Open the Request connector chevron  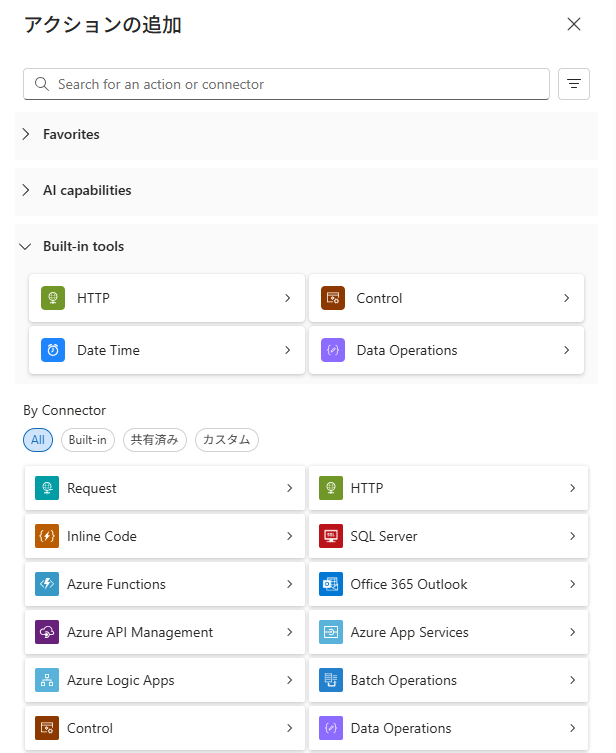pyautogui.click(x=290, y=488)
